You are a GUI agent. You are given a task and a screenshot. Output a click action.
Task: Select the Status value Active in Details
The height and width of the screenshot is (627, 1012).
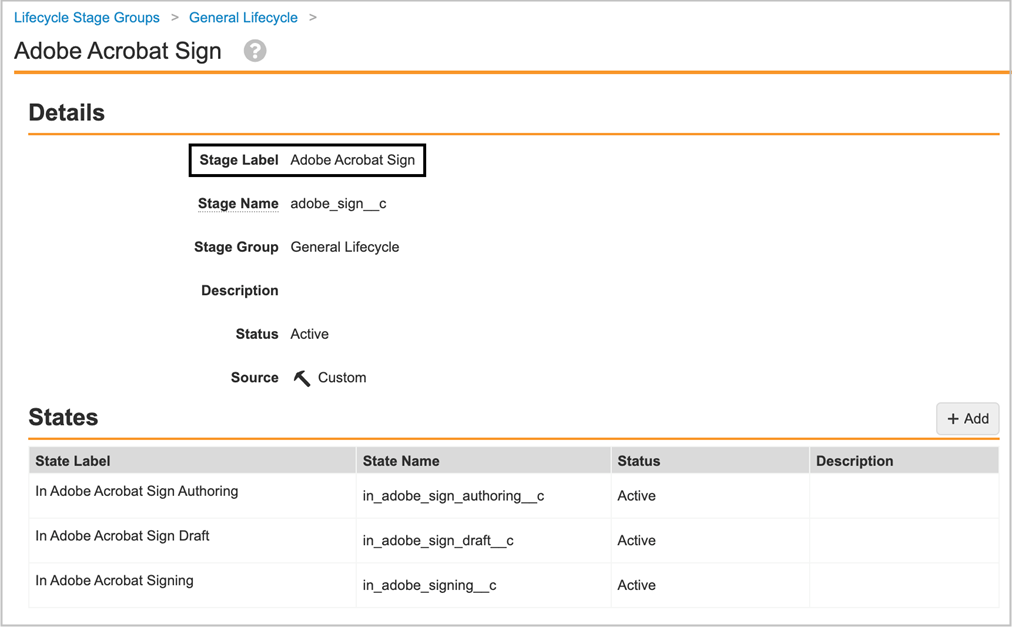click(x=309, y=333)
